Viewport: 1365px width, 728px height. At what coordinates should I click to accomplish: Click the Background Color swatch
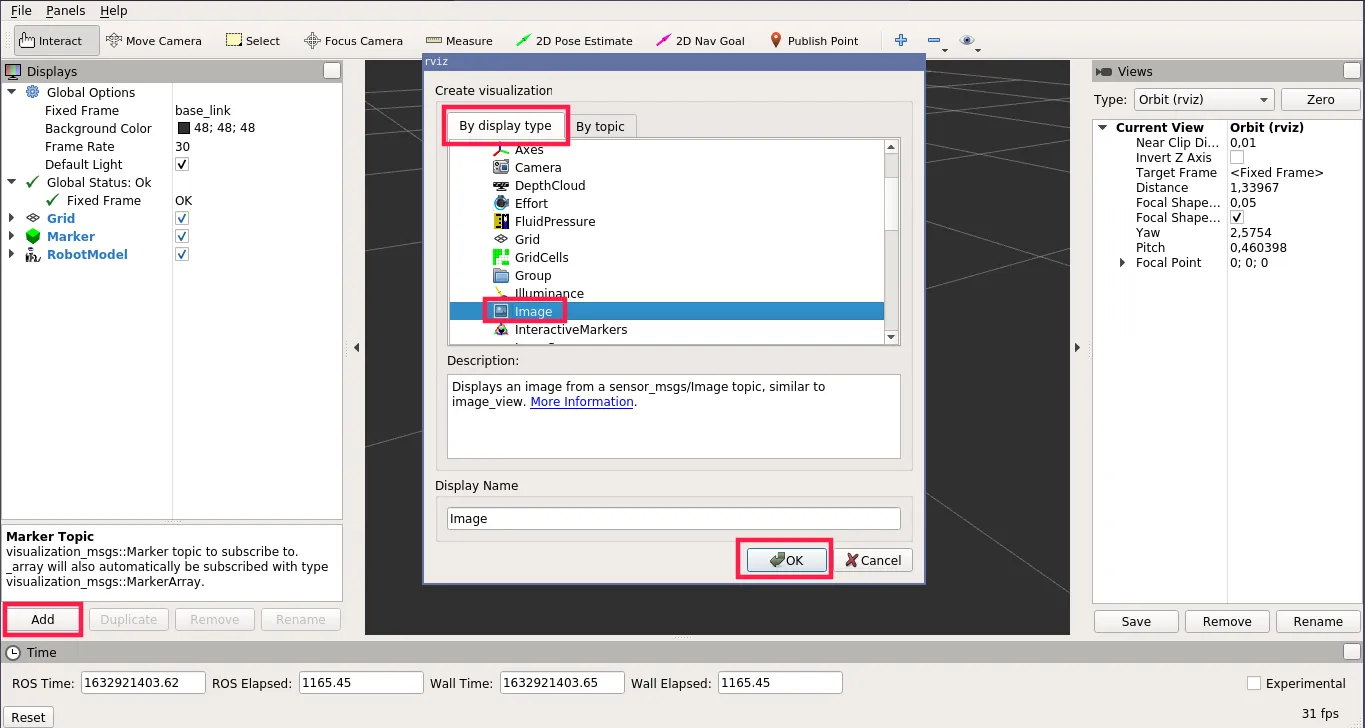coord(182,128)
